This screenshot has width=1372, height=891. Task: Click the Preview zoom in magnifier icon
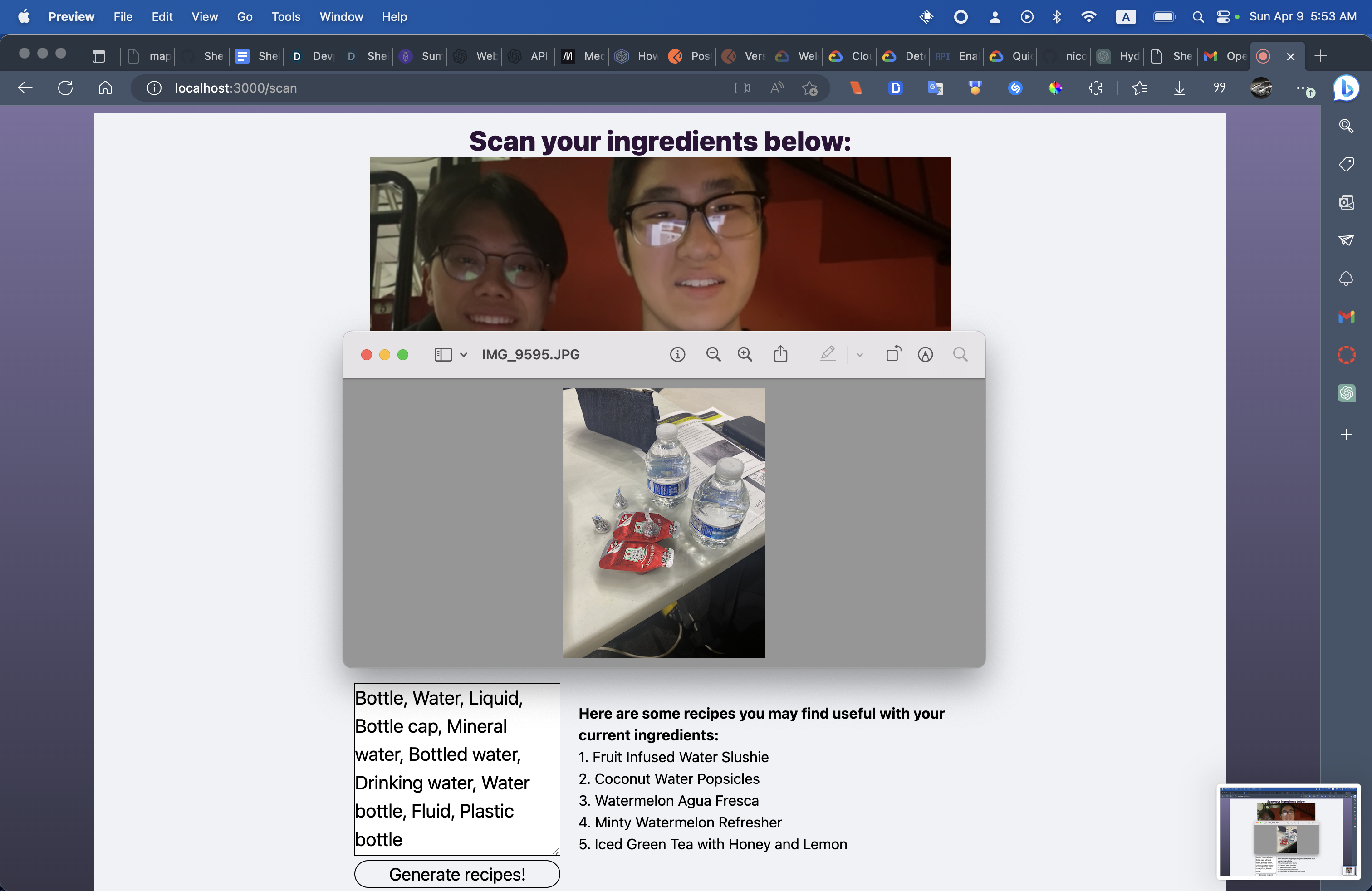745,354
